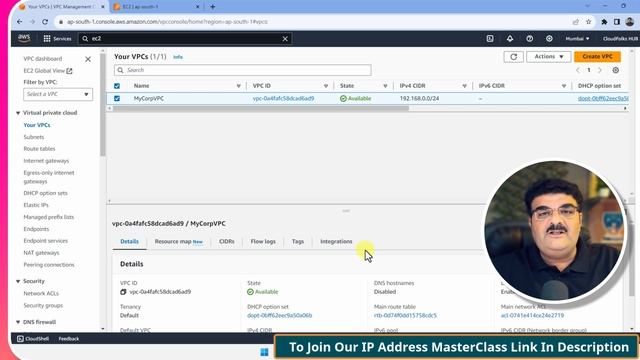Go to next page of VPCs

tap(600, 70)
